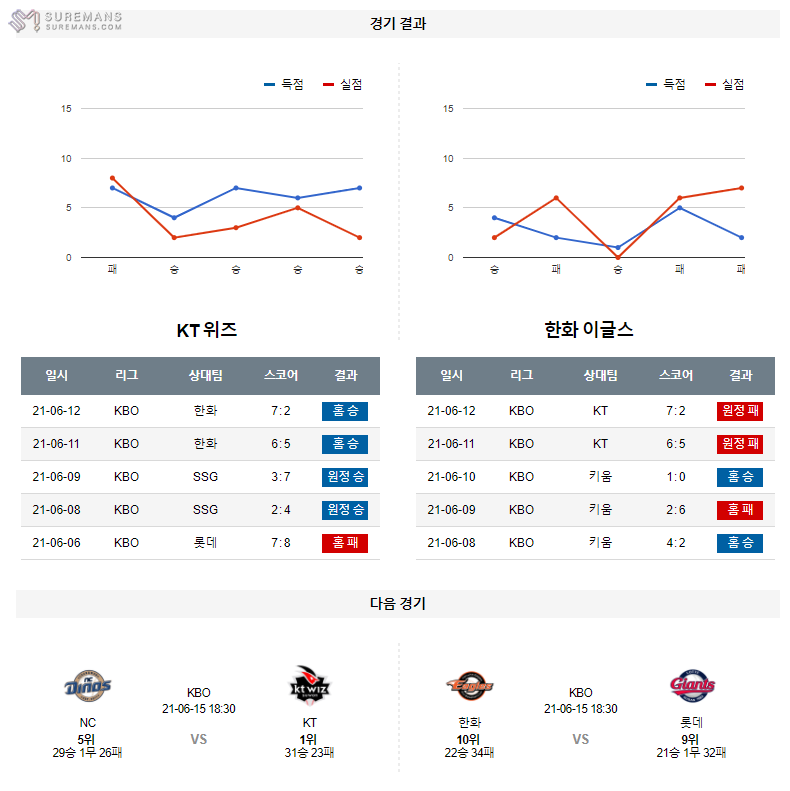Click 홈 승 badge for Hanwha 21-06-10

(740, 477)
